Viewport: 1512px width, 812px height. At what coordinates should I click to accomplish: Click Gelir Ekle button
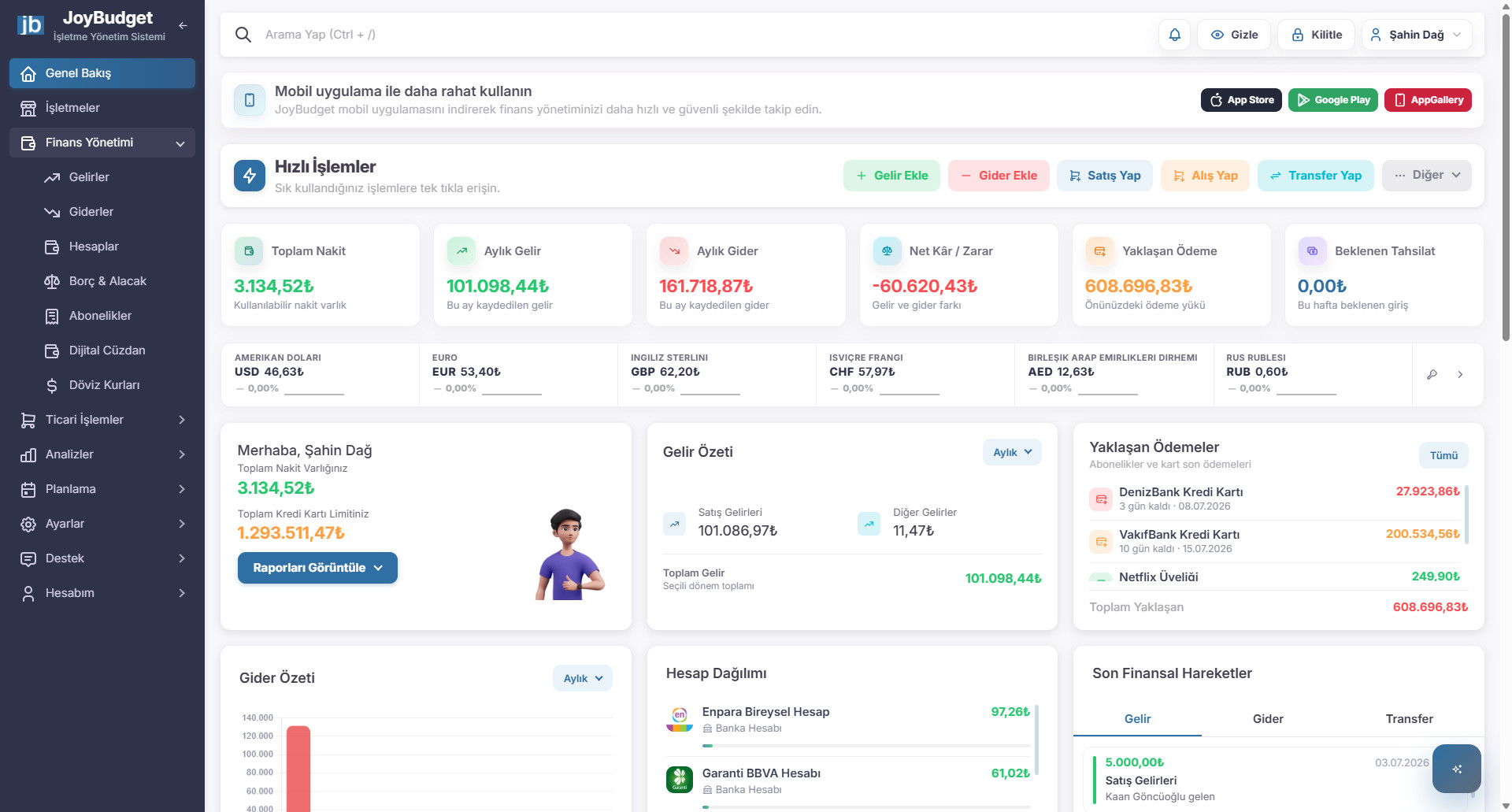pyautogui.click(x=891, y=176)
